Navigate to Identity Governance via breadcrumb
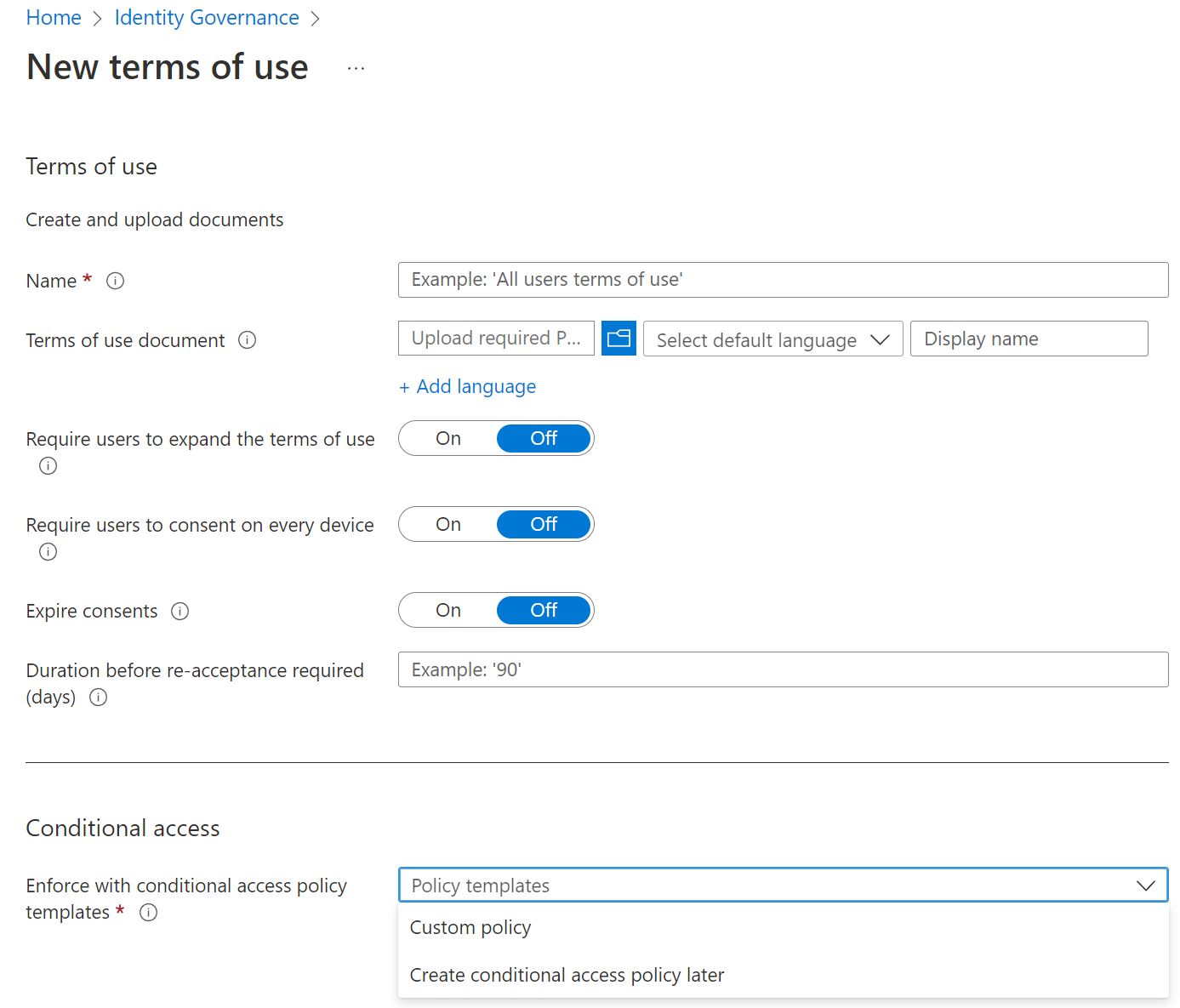Image resolution: width=1180 pixels, height=1008 pixels. (206, 17)
